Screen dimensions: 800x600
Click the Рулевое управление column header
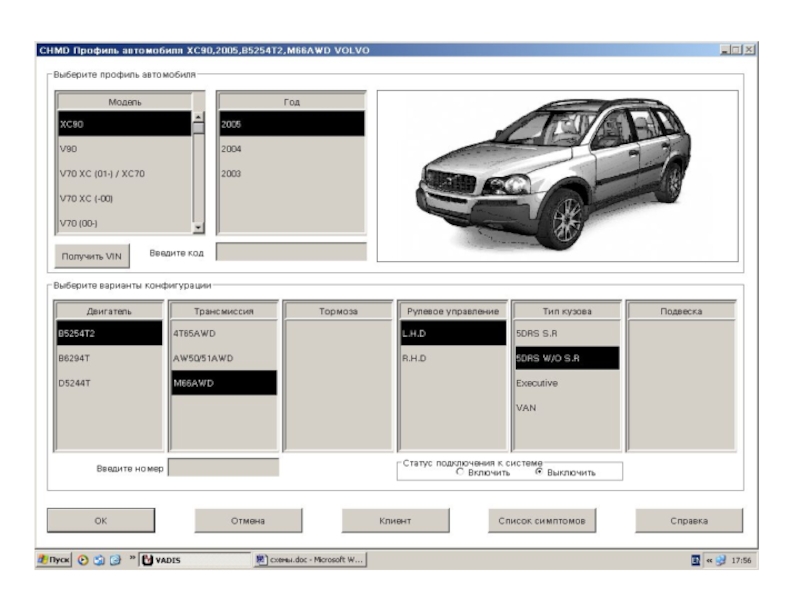[x=453, y=311]
